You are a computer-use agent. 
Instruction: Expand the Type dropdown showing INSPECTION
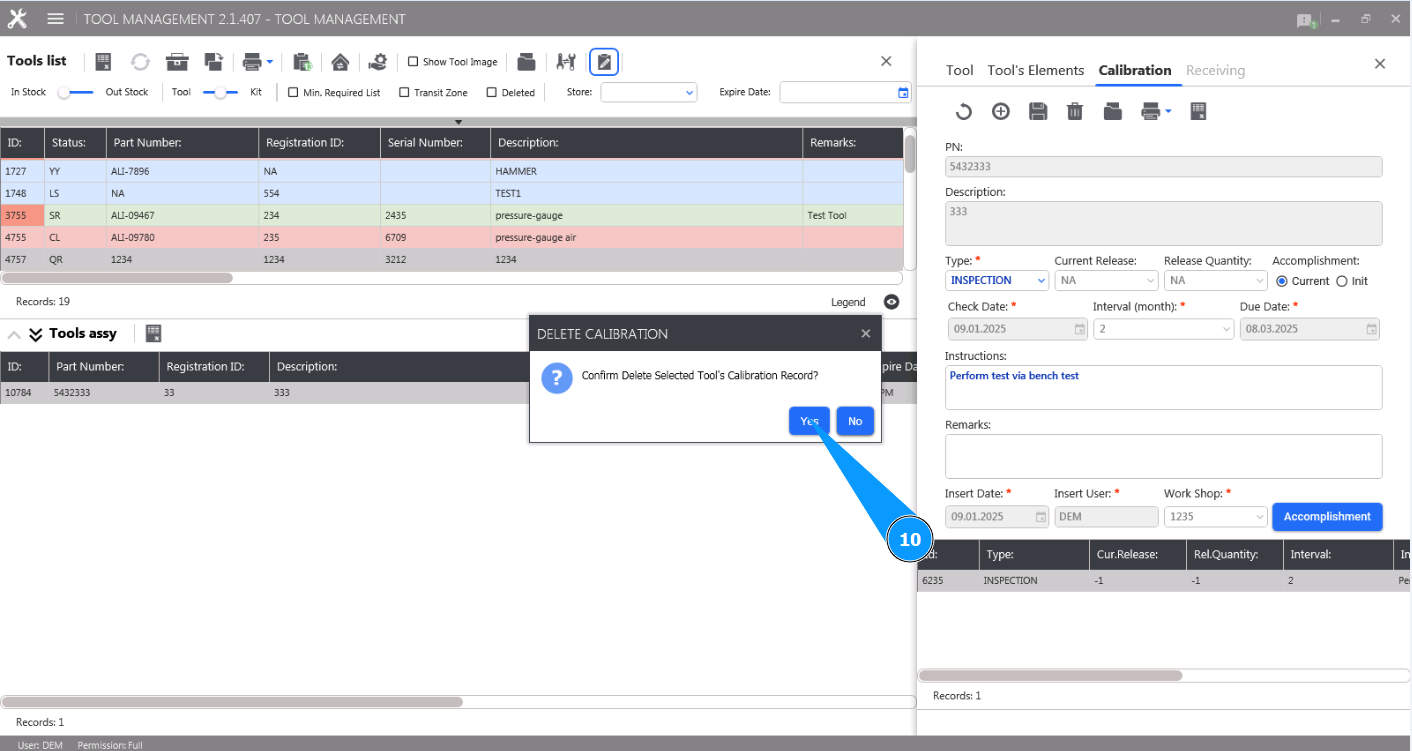coord(996,281)
